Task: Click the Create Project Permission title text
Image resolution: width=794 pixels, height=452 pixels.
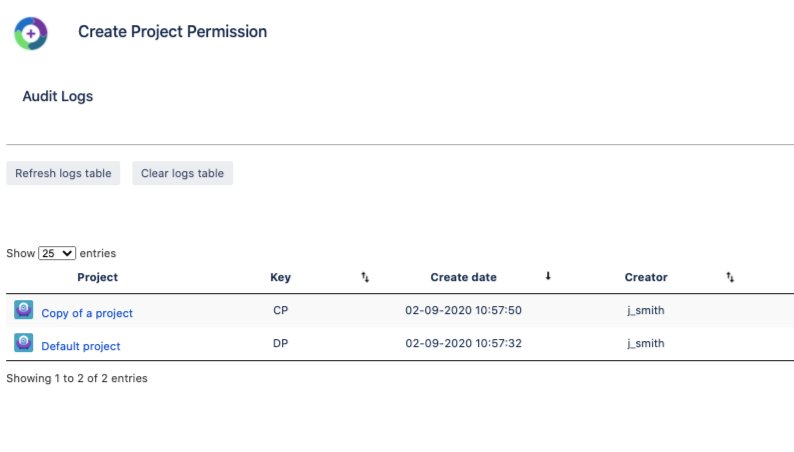Action: pyautogui.click(x=173, y=32)
